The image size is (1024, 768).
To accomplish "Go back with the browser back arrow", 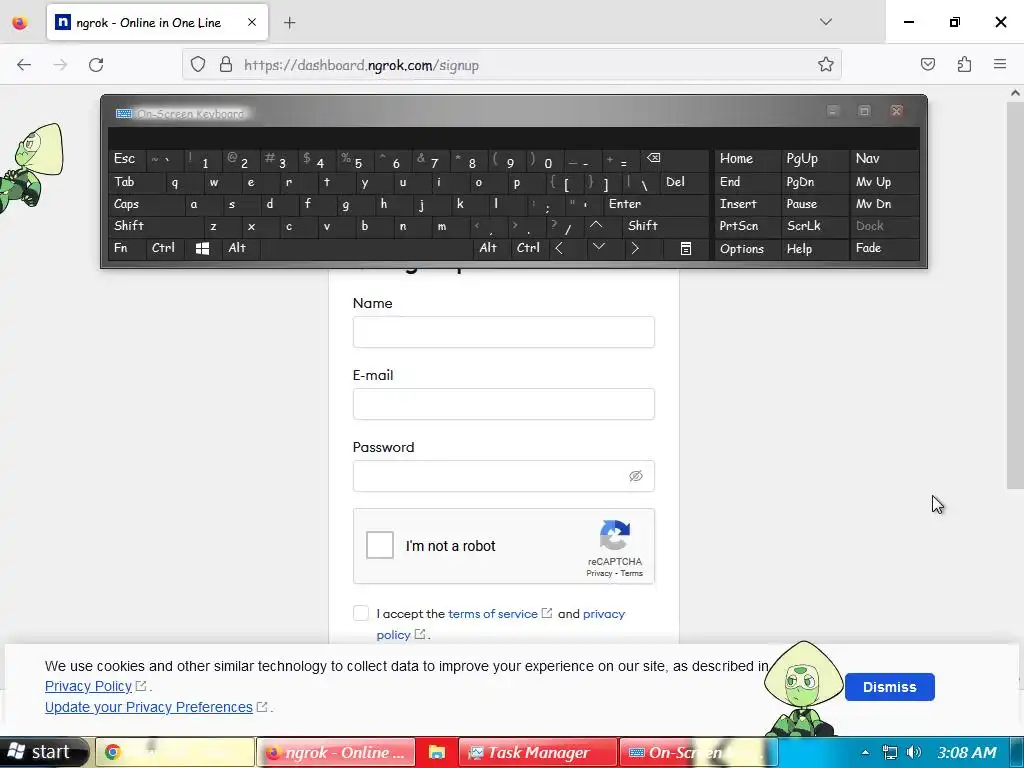I will 24,65.
